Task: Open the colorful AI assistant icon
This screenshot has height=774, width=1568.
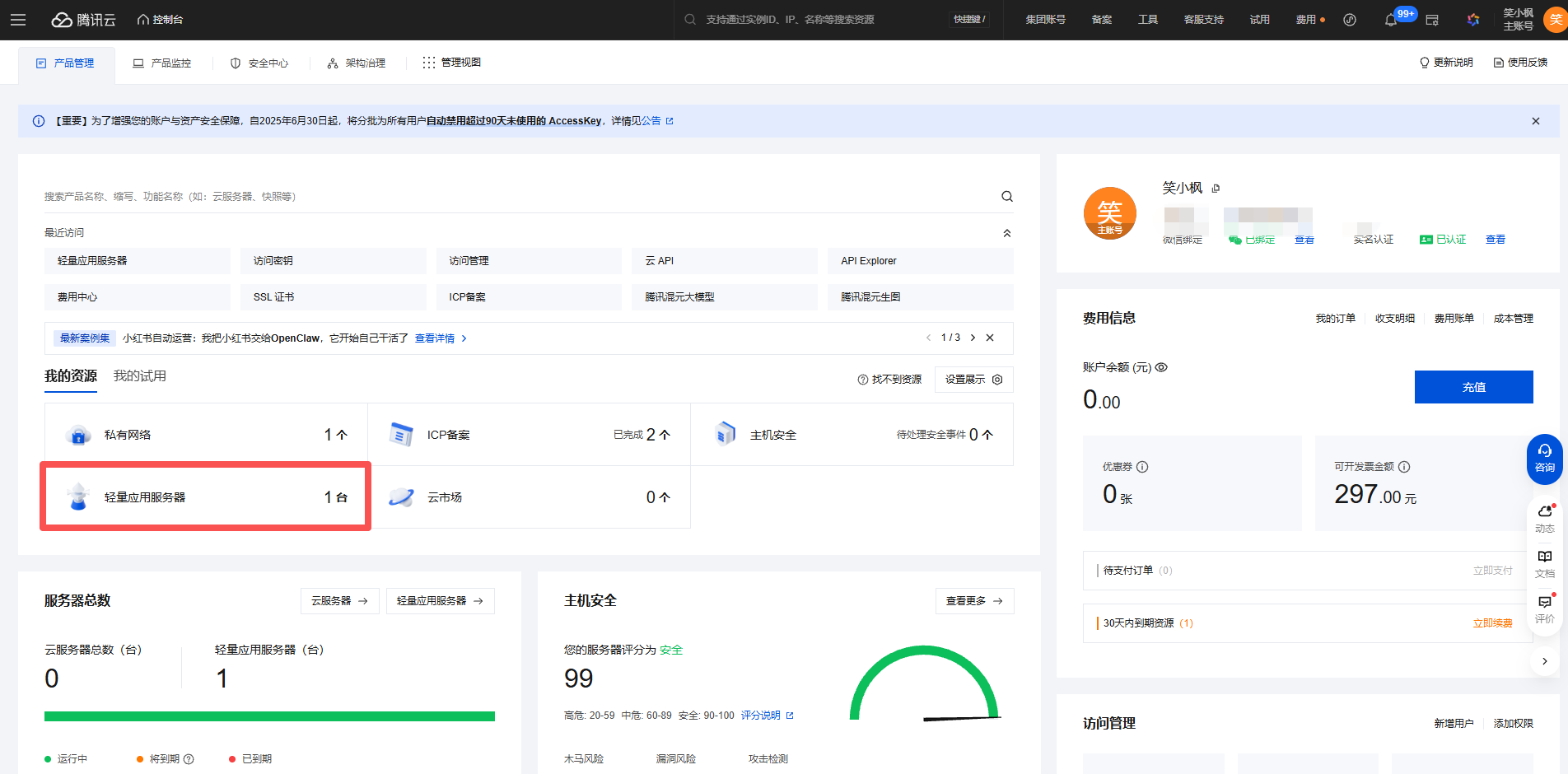Action: pos(1473,20)
